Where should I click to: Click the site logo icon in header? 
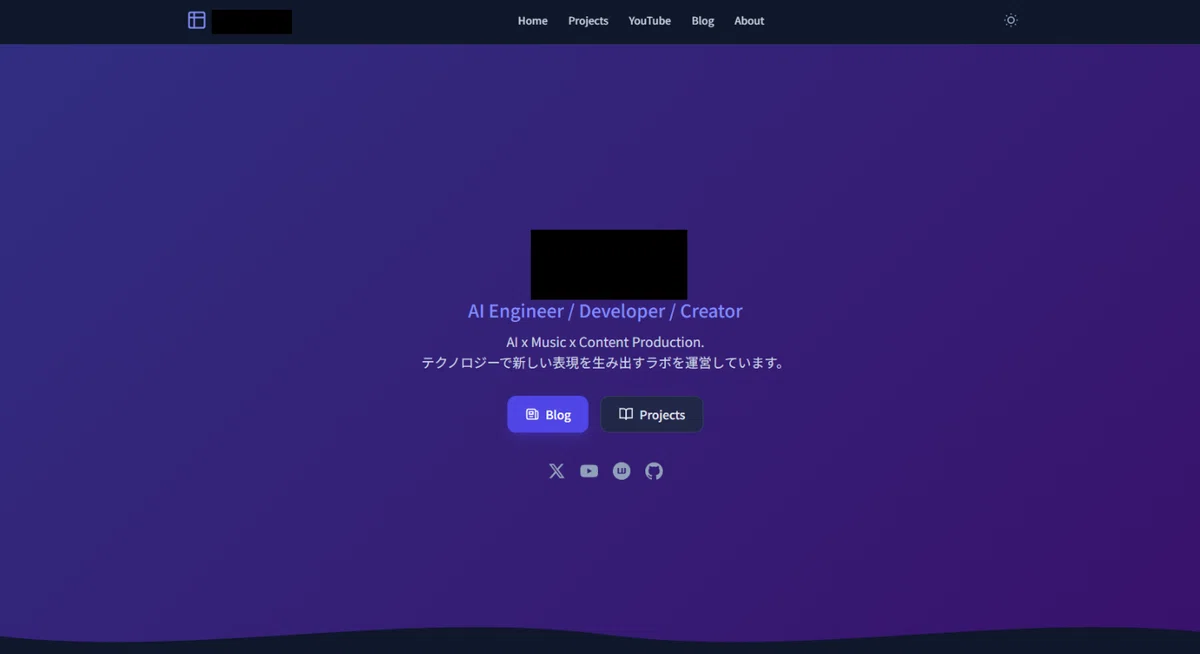click(197, 20)
